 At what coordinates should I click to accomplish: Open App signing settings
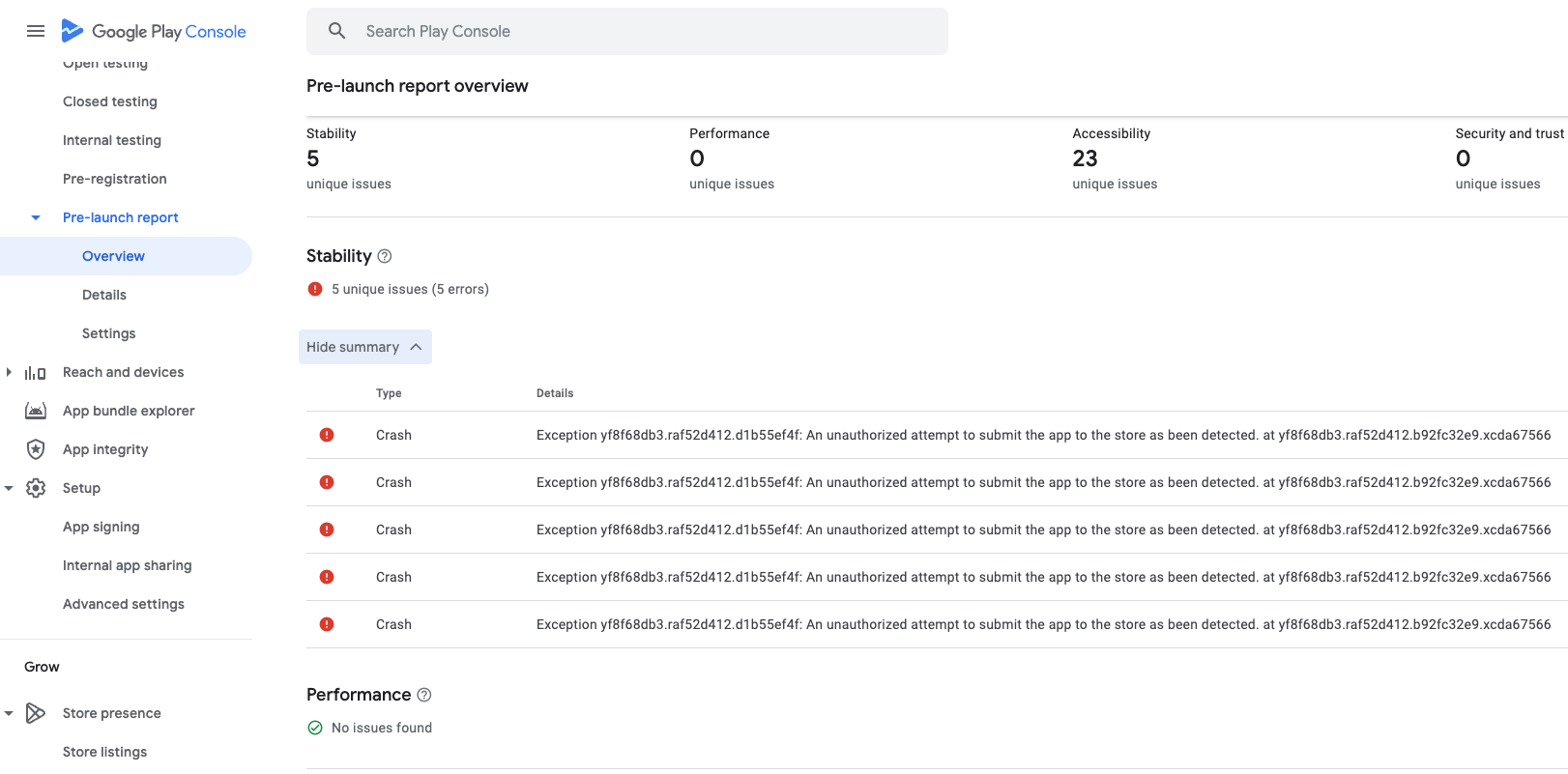102,527
